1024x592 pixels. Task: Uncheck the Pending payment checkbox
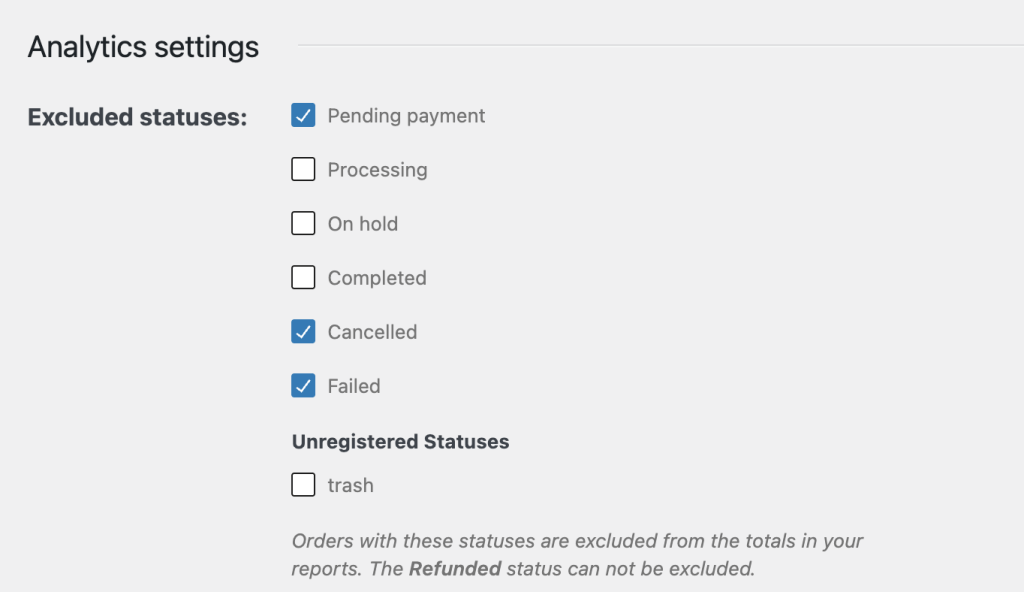click(303, 116)
